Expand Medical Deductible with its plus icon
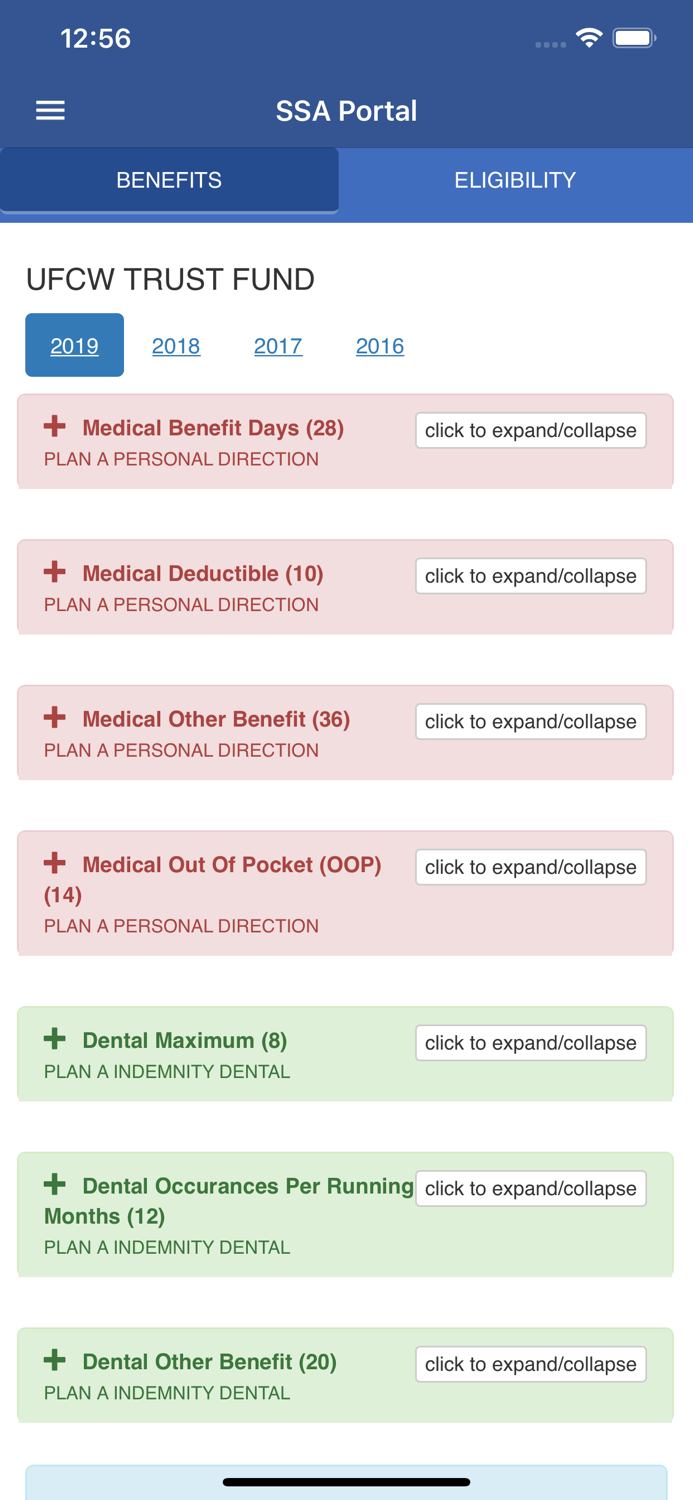The width and height of the screenshot is (693, 1500). pyautogui.click(x=54, y=571)
